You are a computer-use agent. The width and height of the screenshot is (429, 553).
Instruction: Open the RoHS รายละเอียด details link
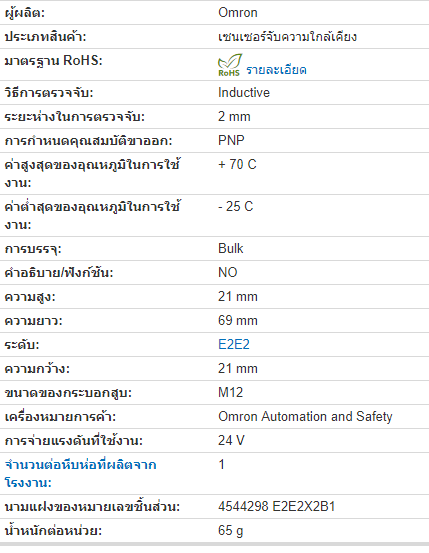(x=276, y=69)
